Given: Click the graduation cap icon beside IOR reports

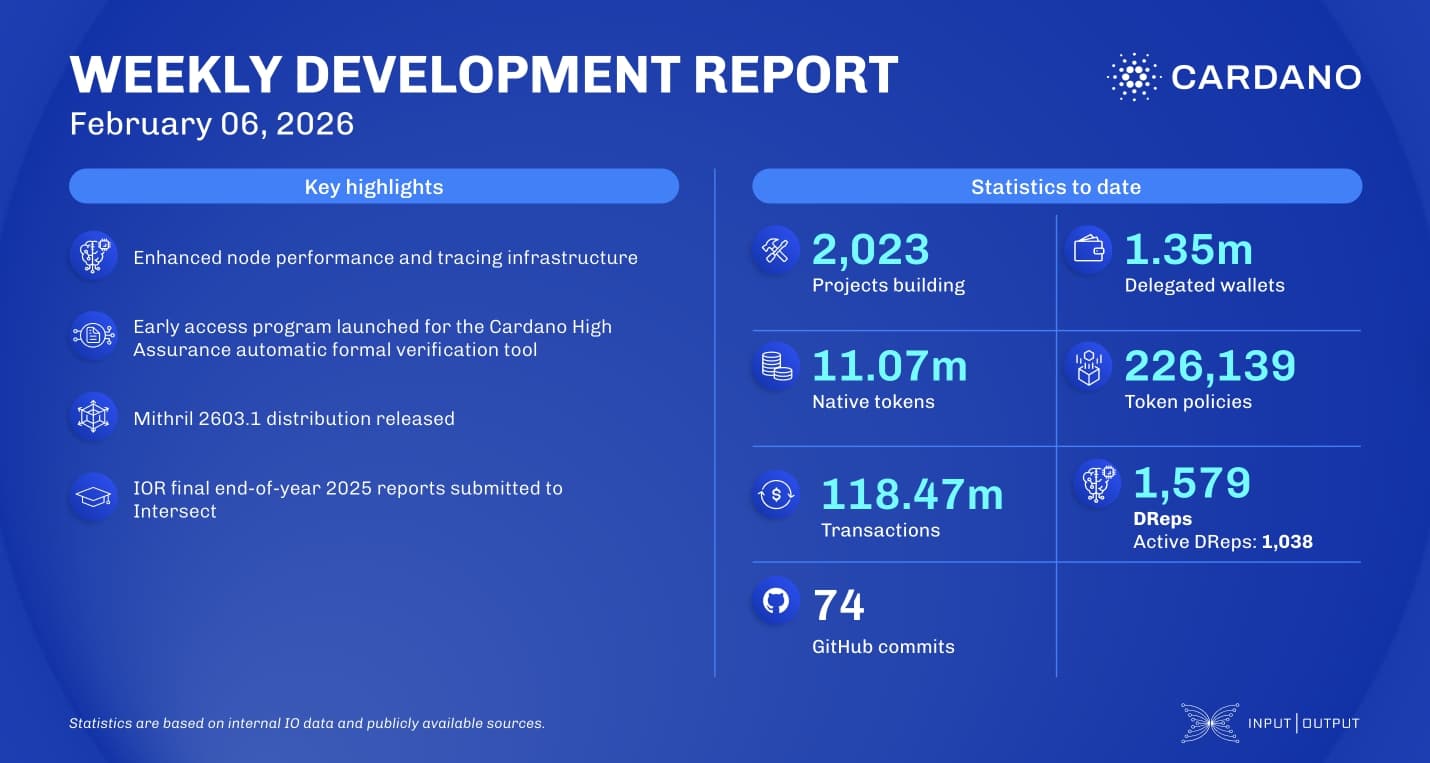Looking at the screenshot, I should 93,499.
